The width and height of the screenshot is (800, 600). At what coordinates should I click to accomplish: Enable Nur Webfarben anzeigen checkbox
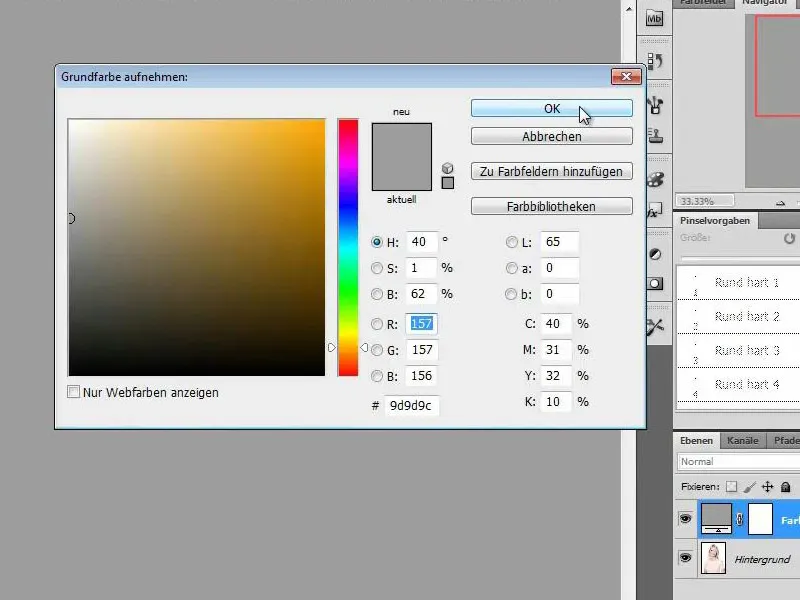[73, 393]
